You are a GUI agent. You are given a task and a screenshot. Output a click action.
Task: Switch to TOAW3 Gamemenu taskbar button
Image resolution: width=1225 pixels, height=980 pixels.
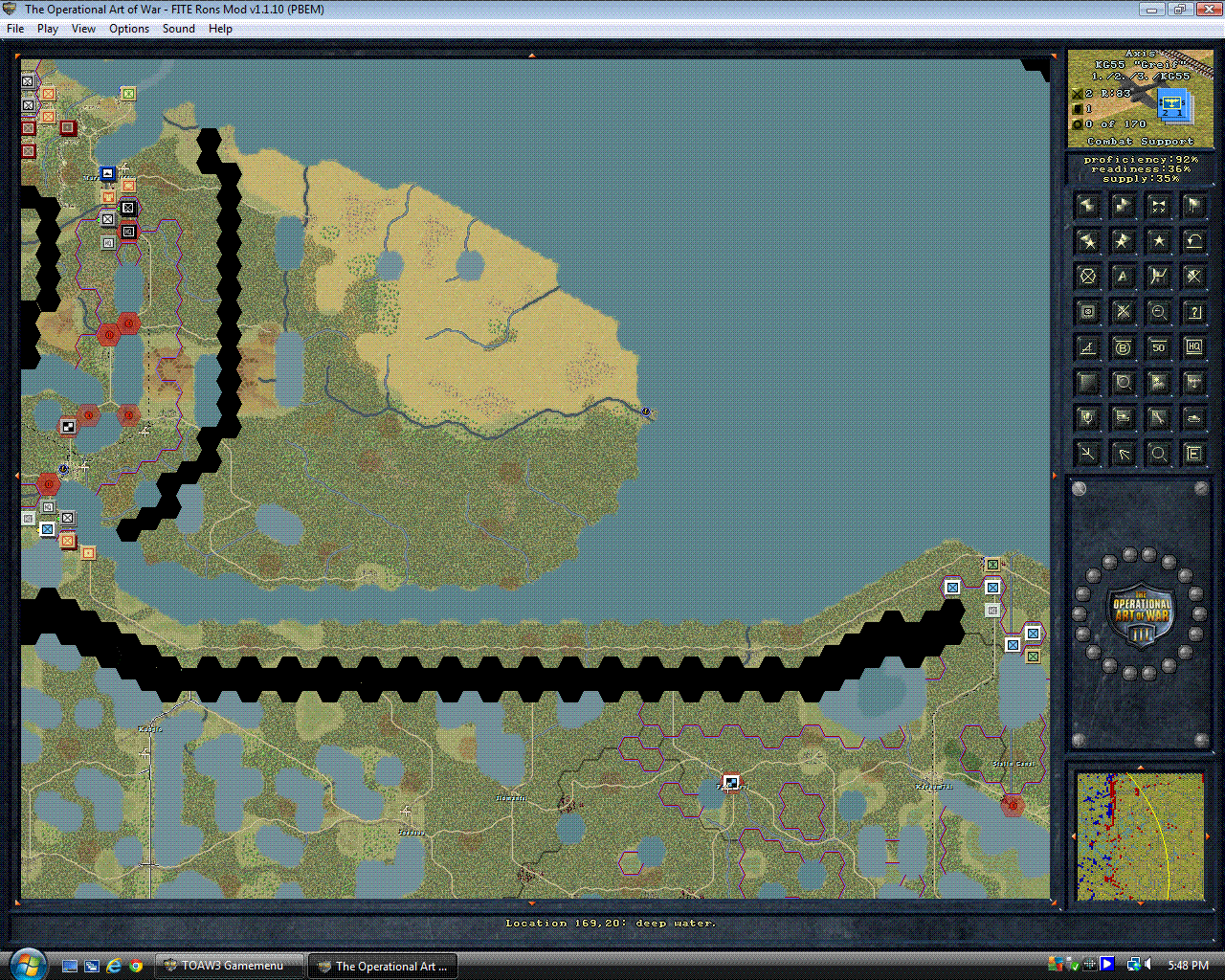click(232, 966)
